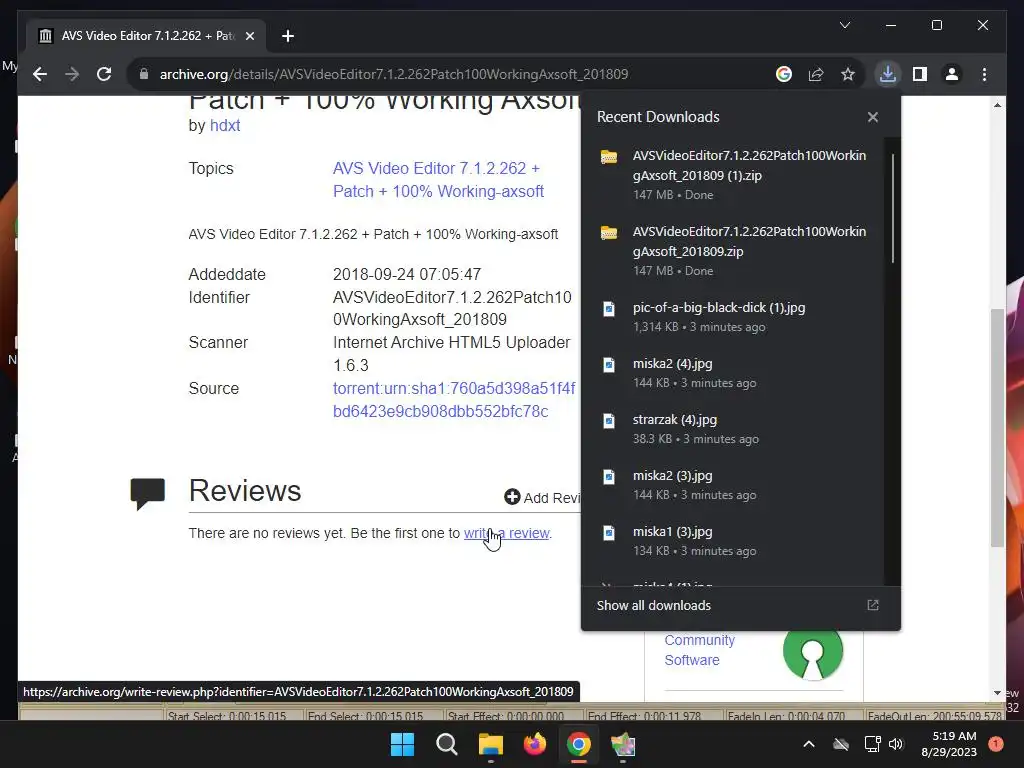Open miska1 (3).jpg download
The height and width of the screenshot is (768, 1024).
[x=735, y=541]
